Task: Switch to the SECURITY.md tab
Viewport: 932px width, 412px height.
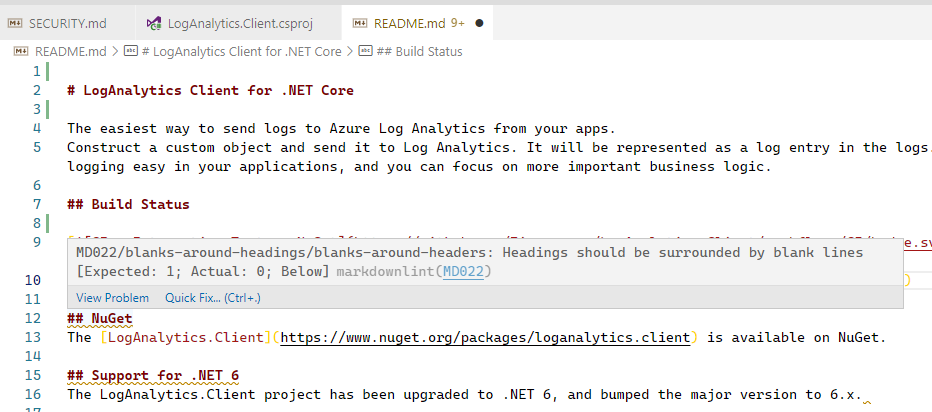Action: tap(66, 22)
